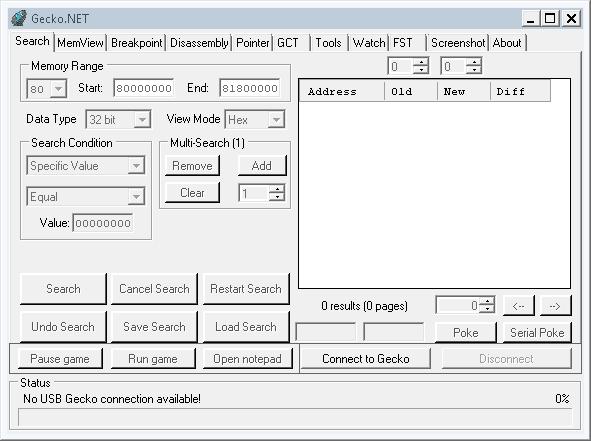Click Add in Multi-Search
The width and height of the screenshot is (591, 441).
coord(262,166)
